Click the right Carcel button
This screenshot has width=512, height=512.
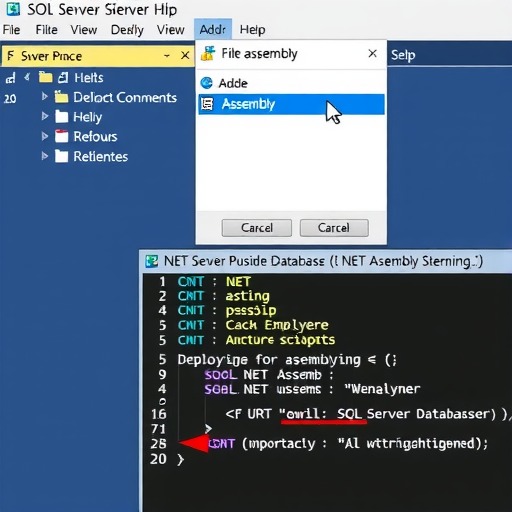click(x=334, y=228)
